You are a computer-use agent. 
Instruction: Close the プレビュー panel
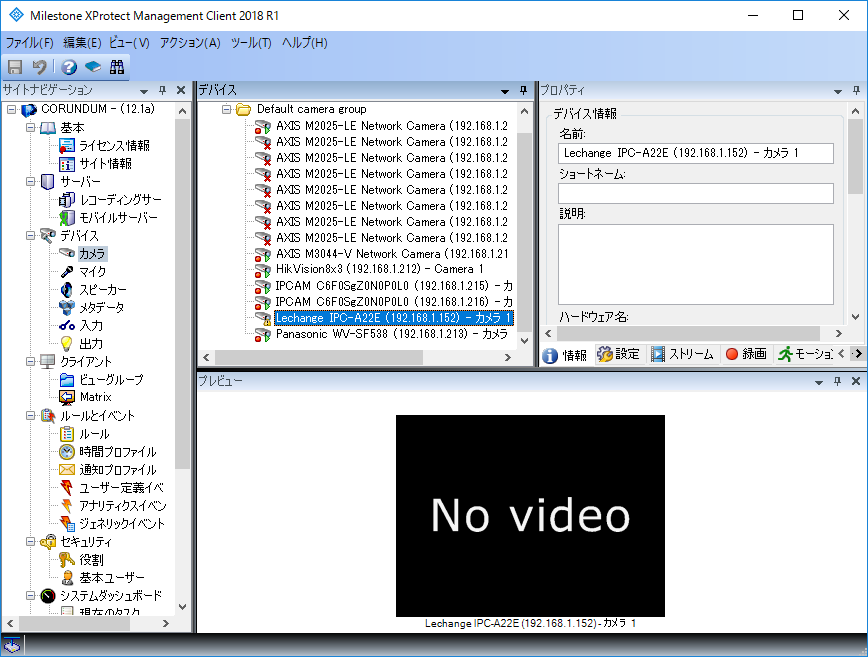click(x=856, y=381)
